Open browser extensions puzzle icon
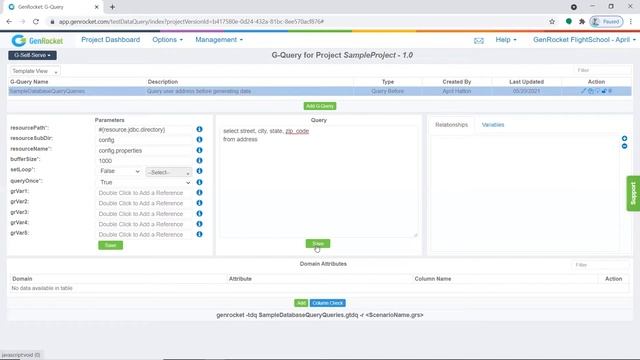 pos(582,22)
